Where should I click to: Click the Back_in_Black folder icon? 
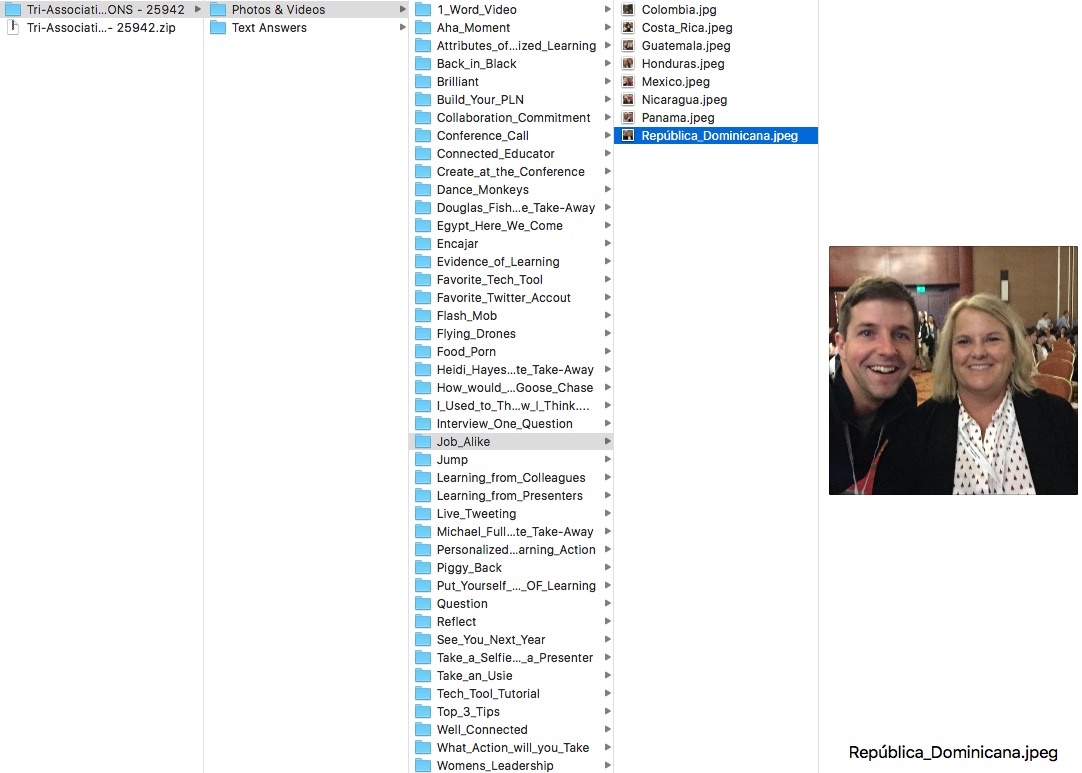tap(423, 63)
